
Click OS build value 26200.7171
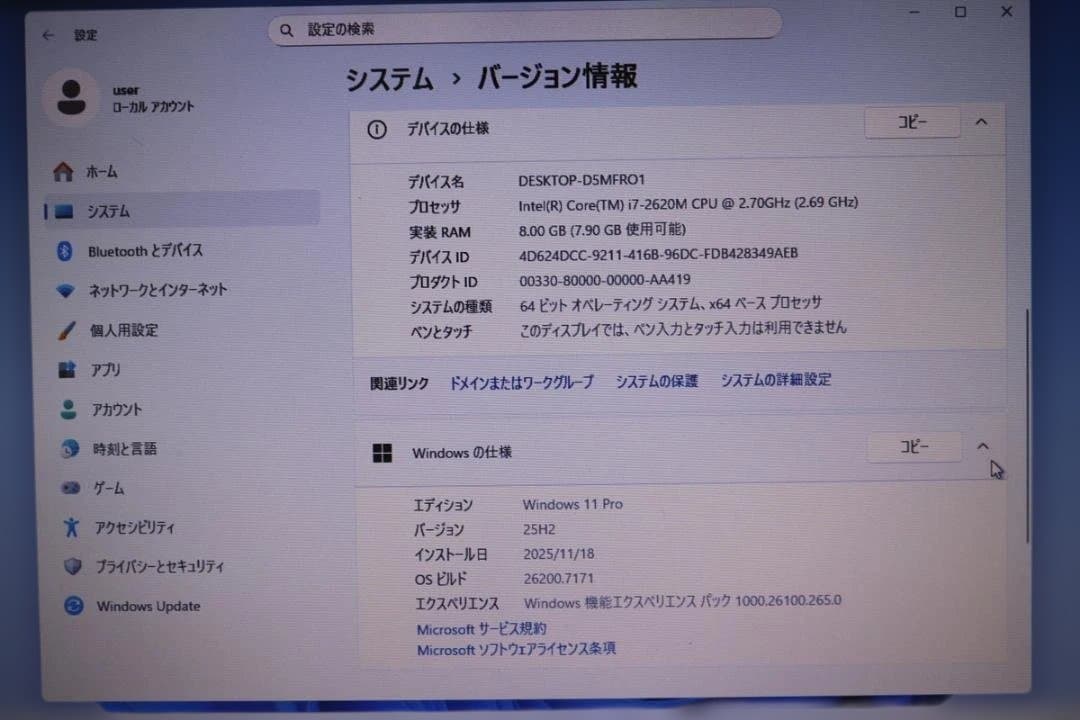[x=558, y=578]
